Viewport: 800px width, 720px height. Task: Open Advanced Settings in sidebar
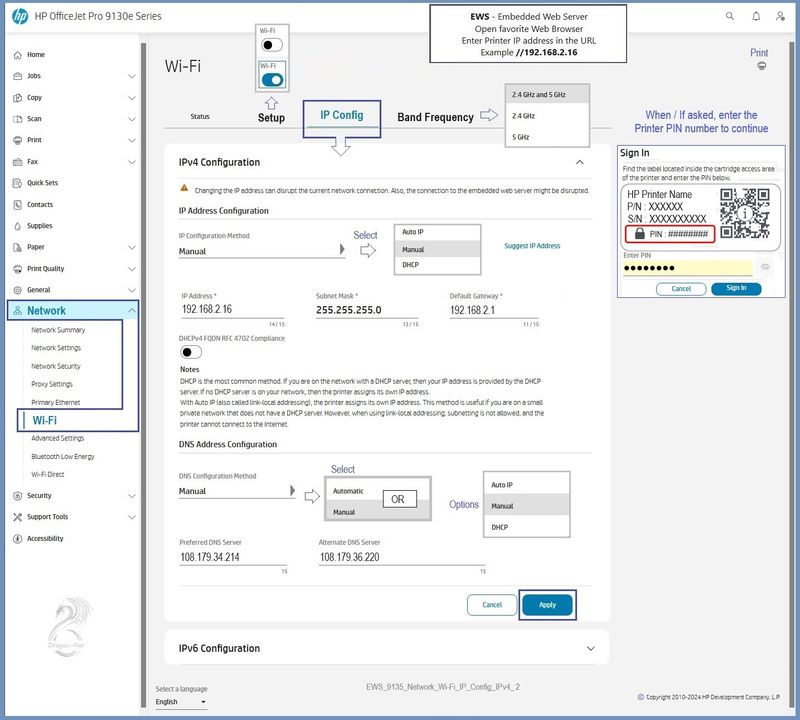pyautogui.click(x=58, y=438)
